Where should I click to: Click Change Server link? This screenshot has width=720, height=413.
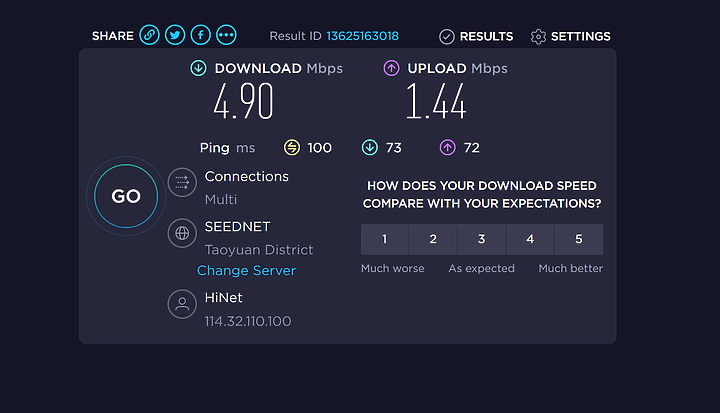247,271
